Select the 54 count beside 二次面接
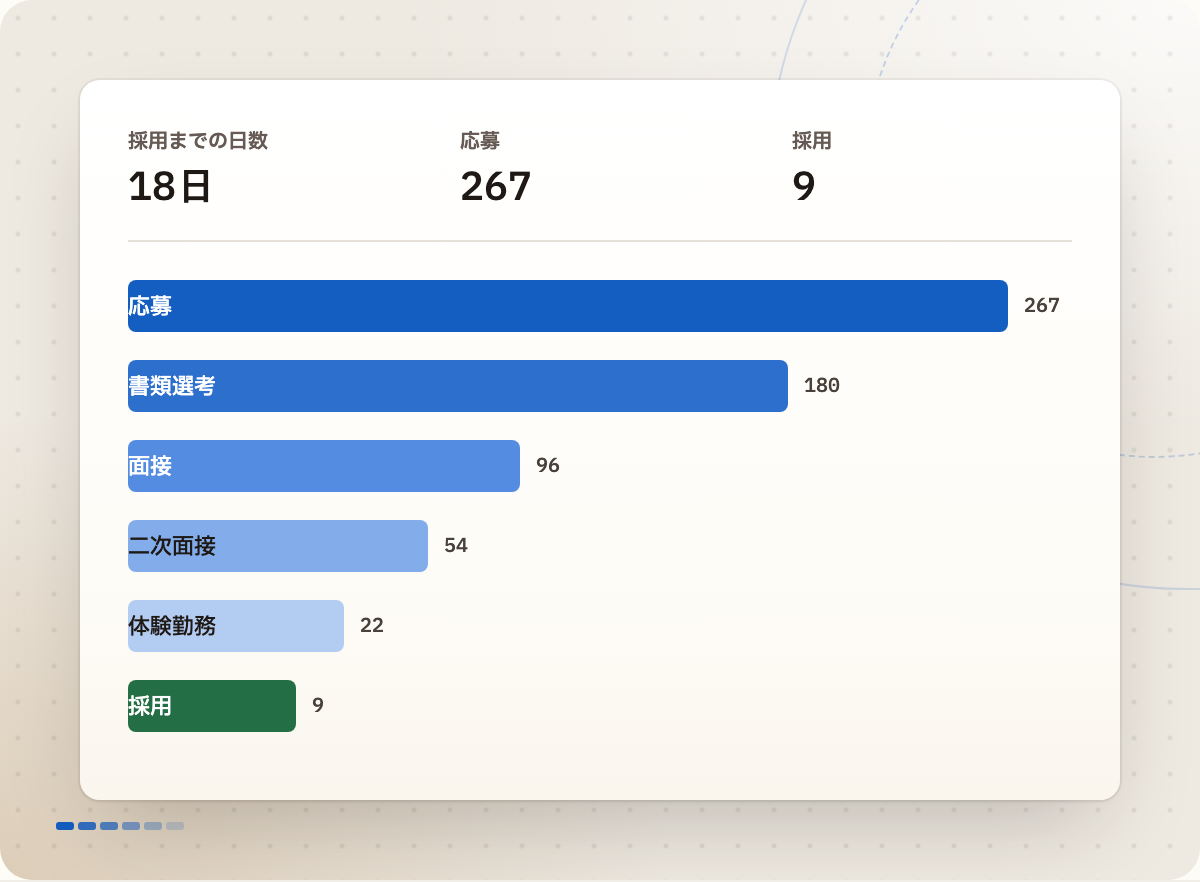This screenshot has height=882, width=1200. click(x=456, y=546)
